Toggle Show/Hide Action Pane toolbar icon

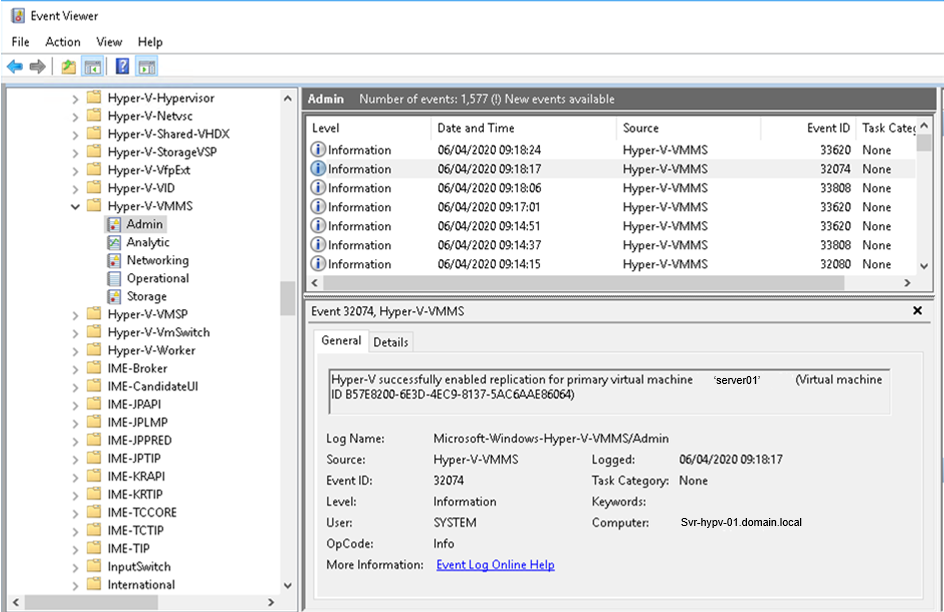pos(146,67)
